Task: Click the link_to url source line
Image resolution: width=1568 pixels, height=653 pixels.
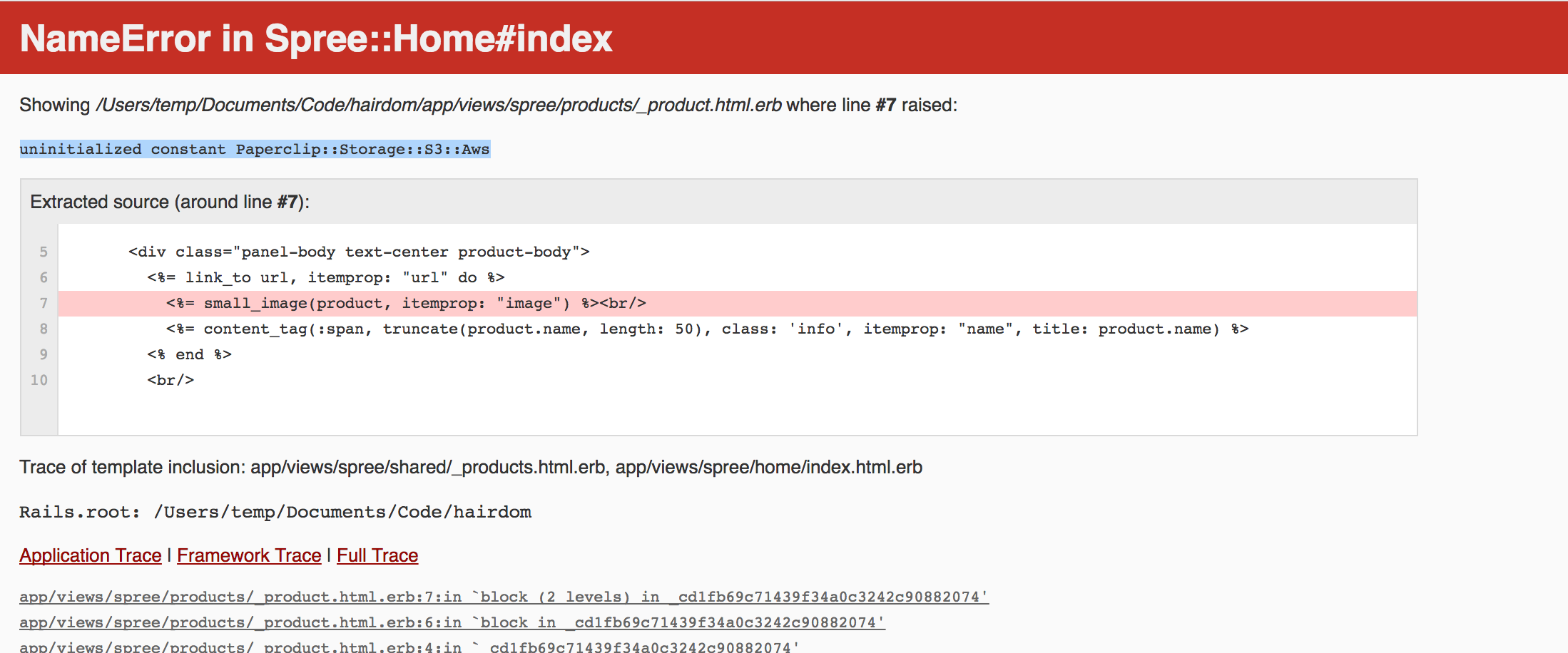Action: coord(326,277)
